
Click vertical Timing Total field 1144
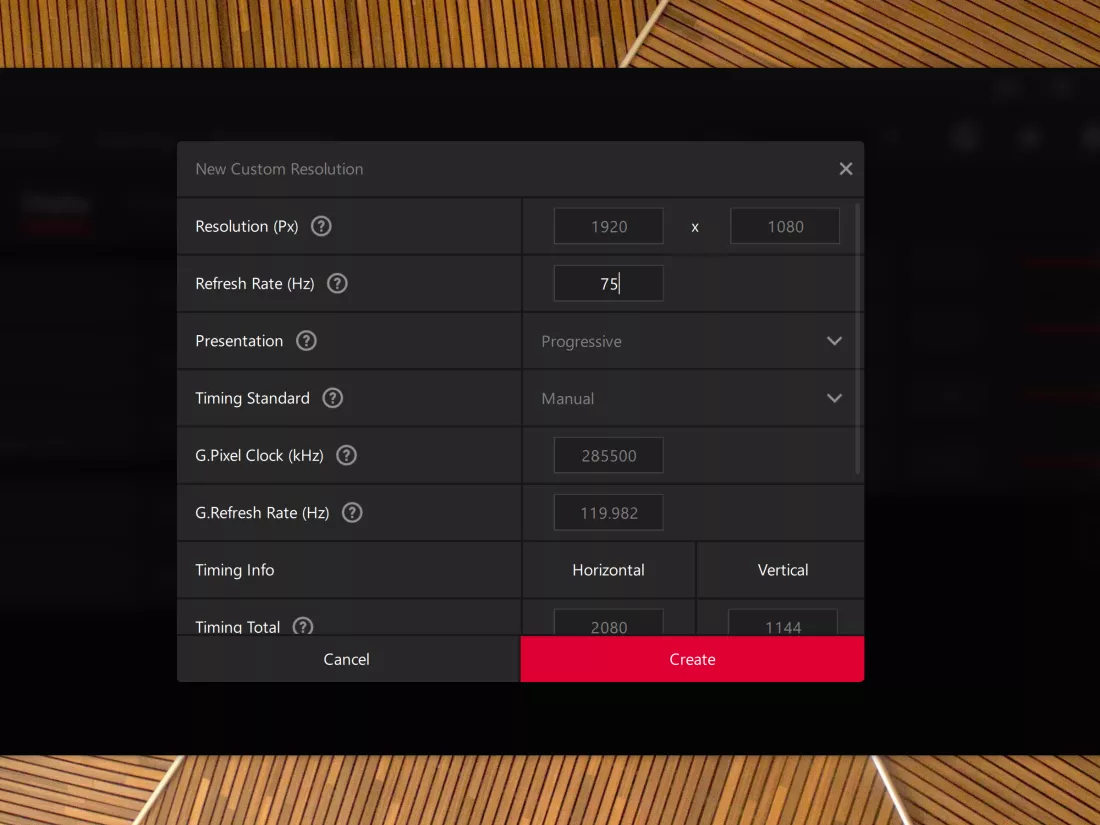(x=783, y=623)
